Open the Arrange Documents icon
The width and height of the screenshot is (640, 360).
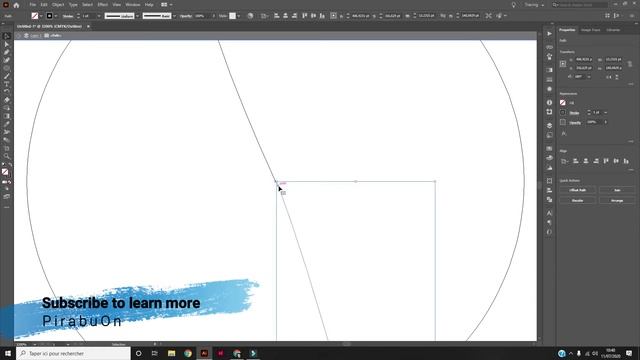(x=166, y=5)
